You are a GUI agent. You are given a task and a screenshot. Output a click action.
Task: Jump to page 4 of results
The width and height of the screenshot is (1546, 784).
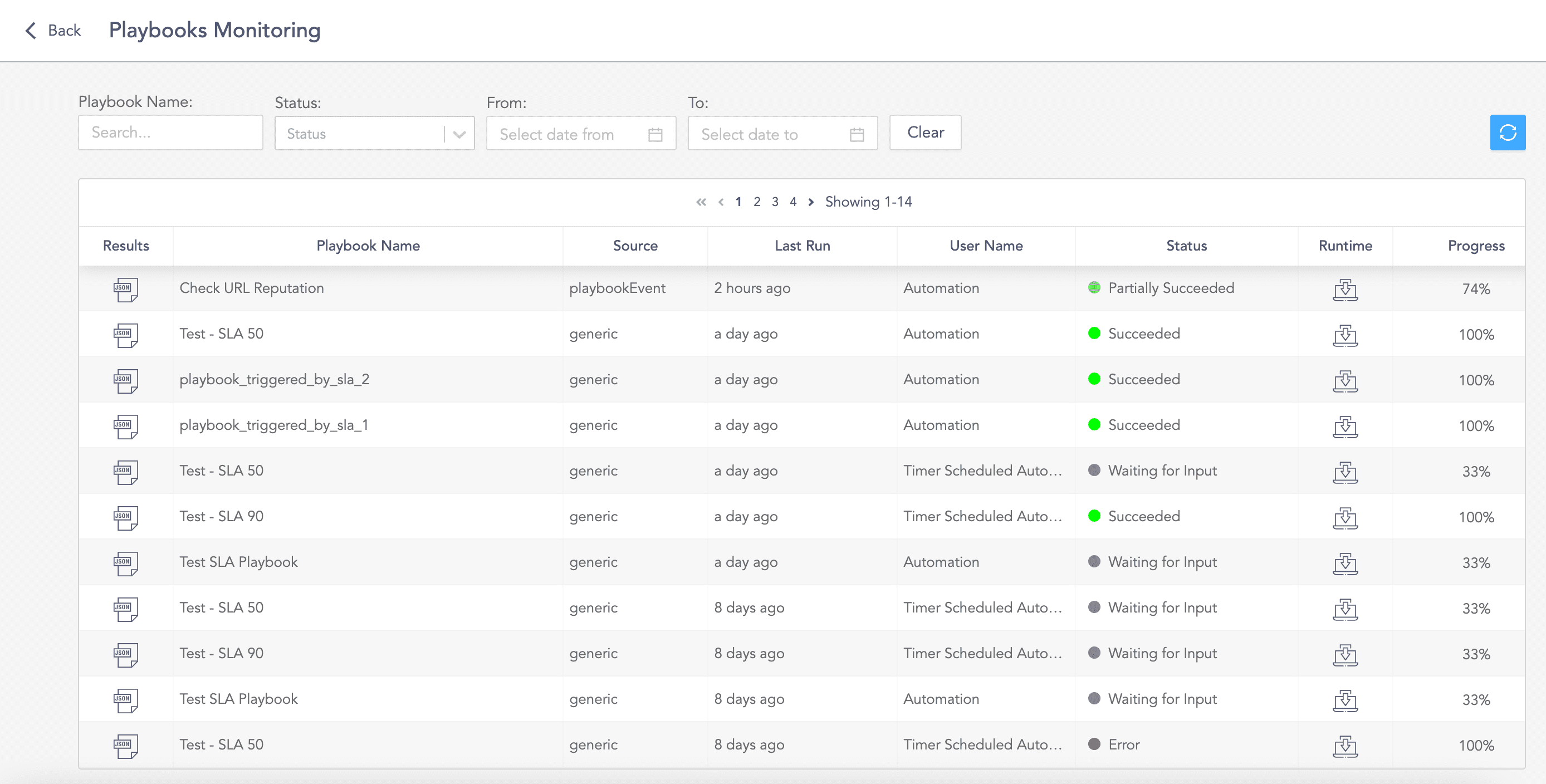point(793,202)
